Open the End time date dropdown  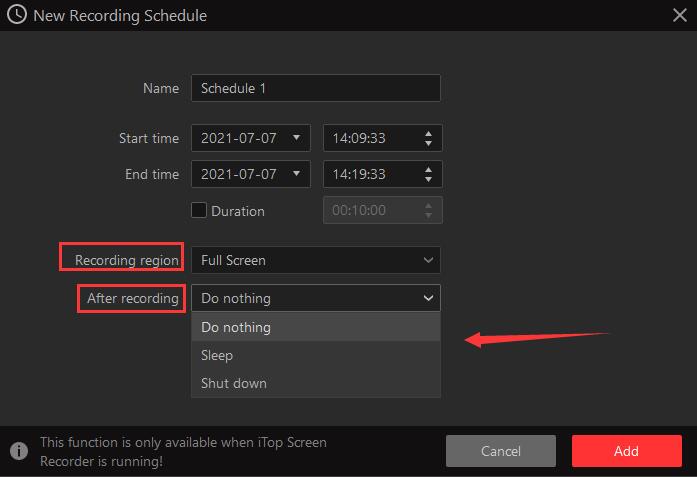coord(296,174)
